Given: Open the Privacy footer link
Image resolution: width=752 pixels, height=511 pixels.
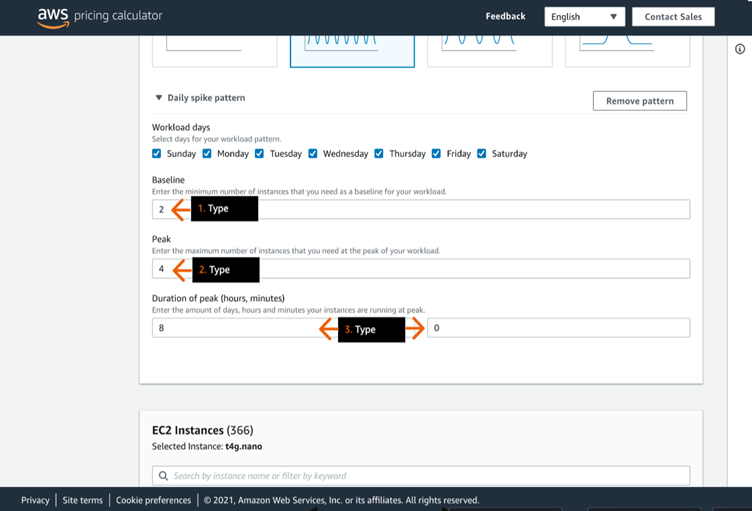Looking at the screenshot, I should coord(35,500).
